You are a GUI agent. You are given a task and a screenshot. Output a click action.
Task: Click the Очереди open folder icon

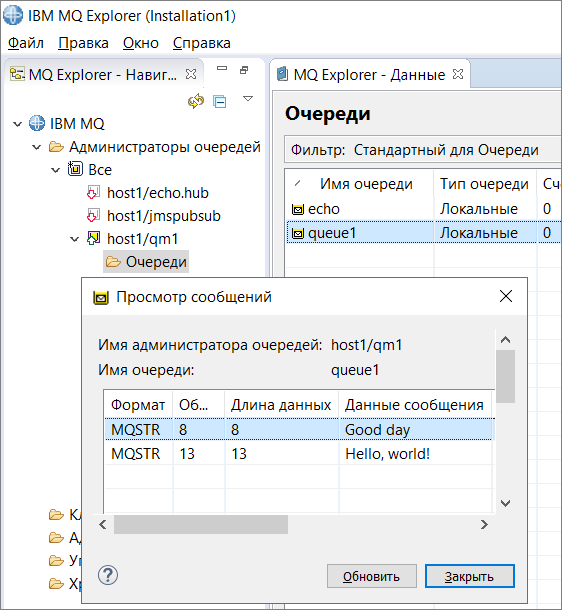[x=113, y=261]
